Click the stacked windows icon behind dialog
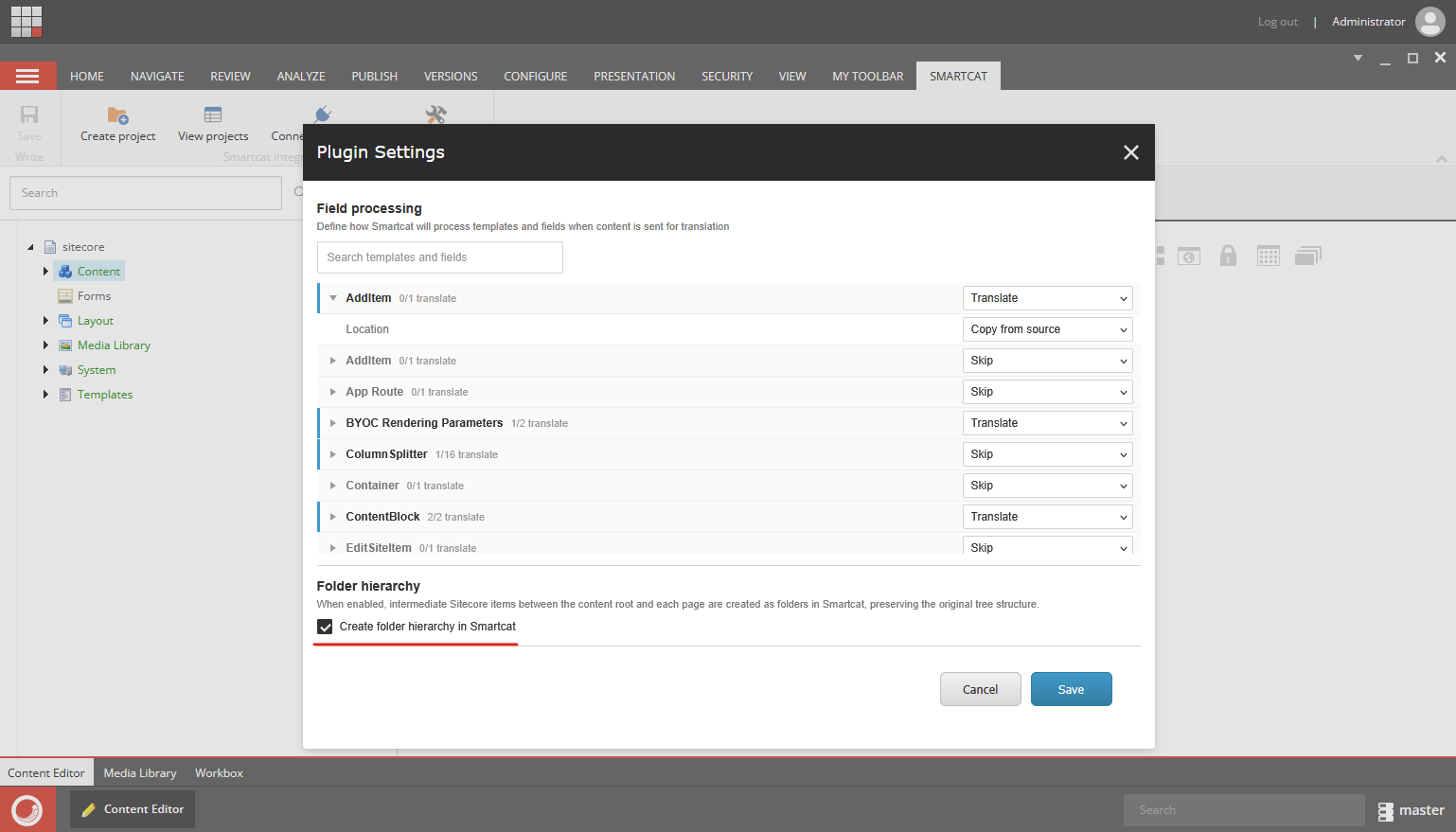This screenshot has height=832, width=1456. pos(1308,256)
